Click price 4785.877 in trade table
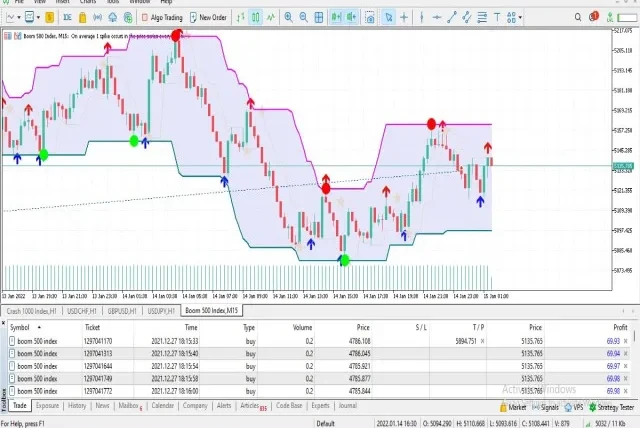 point(360,379)
